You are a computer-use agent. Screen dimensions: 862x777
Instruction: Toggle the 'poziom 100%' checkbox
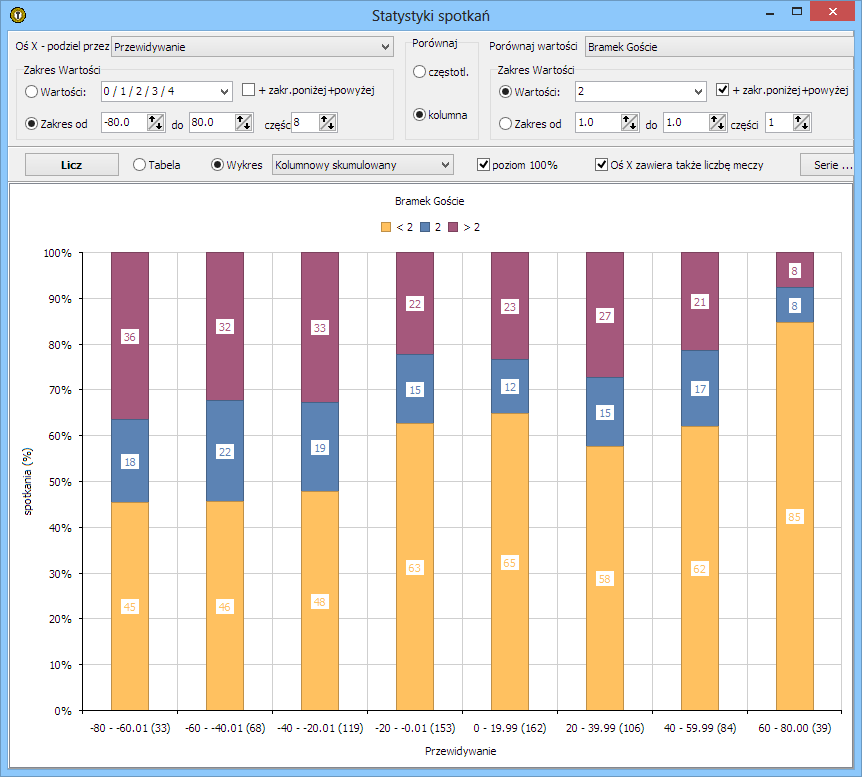pos(483,164)
